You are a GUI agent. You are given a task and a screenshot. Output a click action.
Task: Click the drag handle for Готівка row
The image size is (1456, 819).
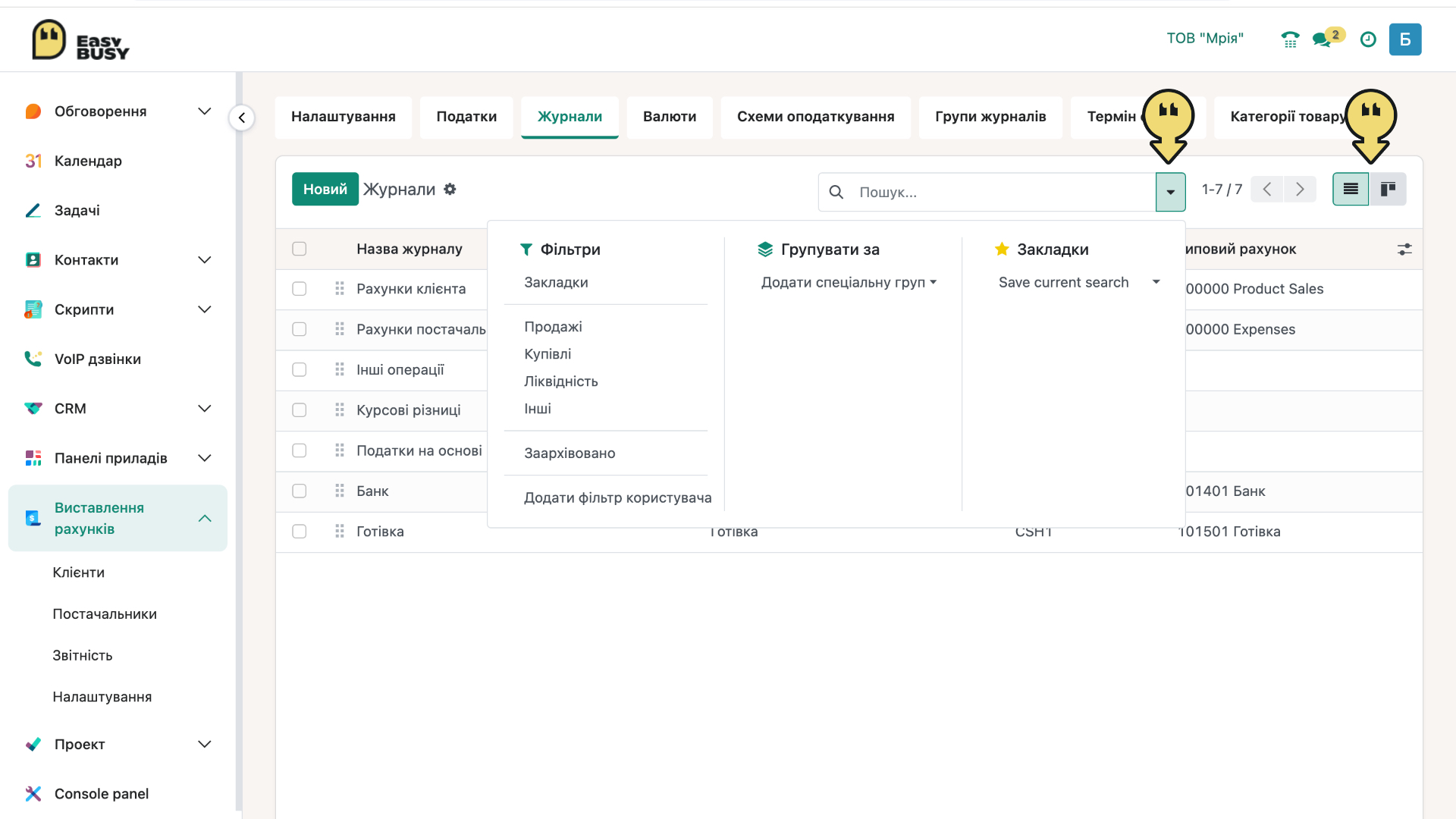[340, 531]
